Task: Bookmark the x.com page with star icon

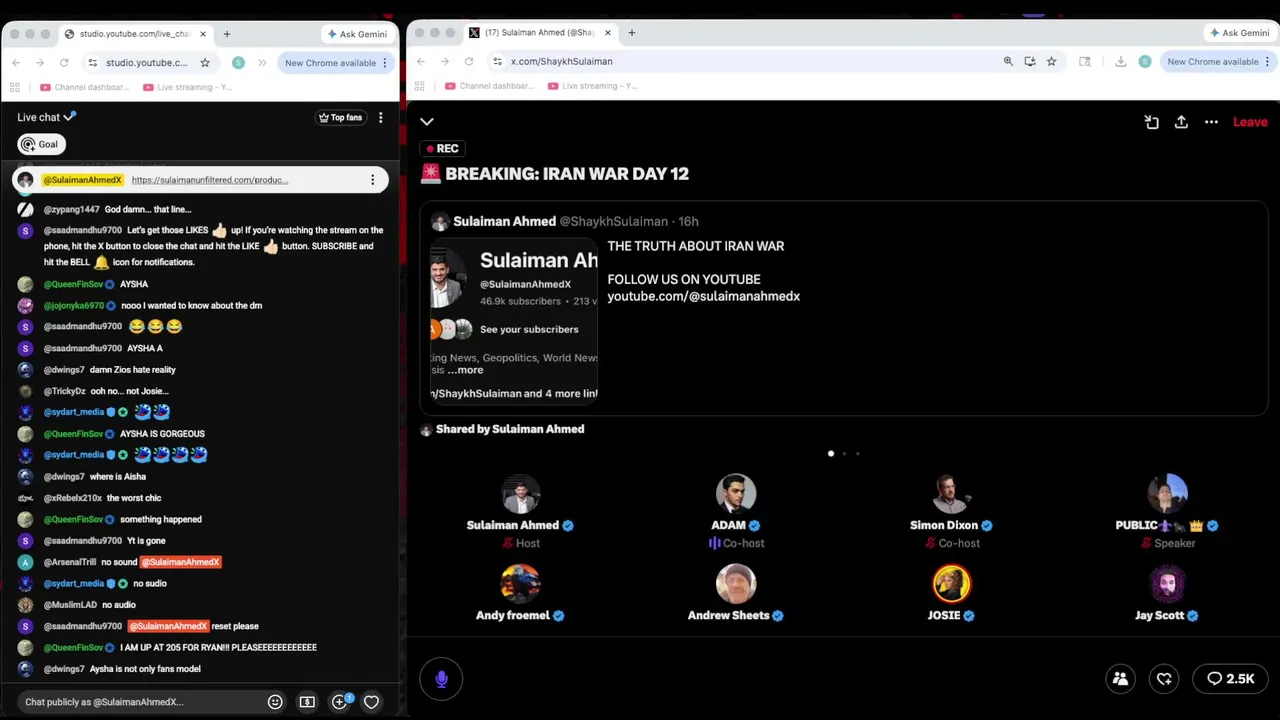Action: 1051,61
